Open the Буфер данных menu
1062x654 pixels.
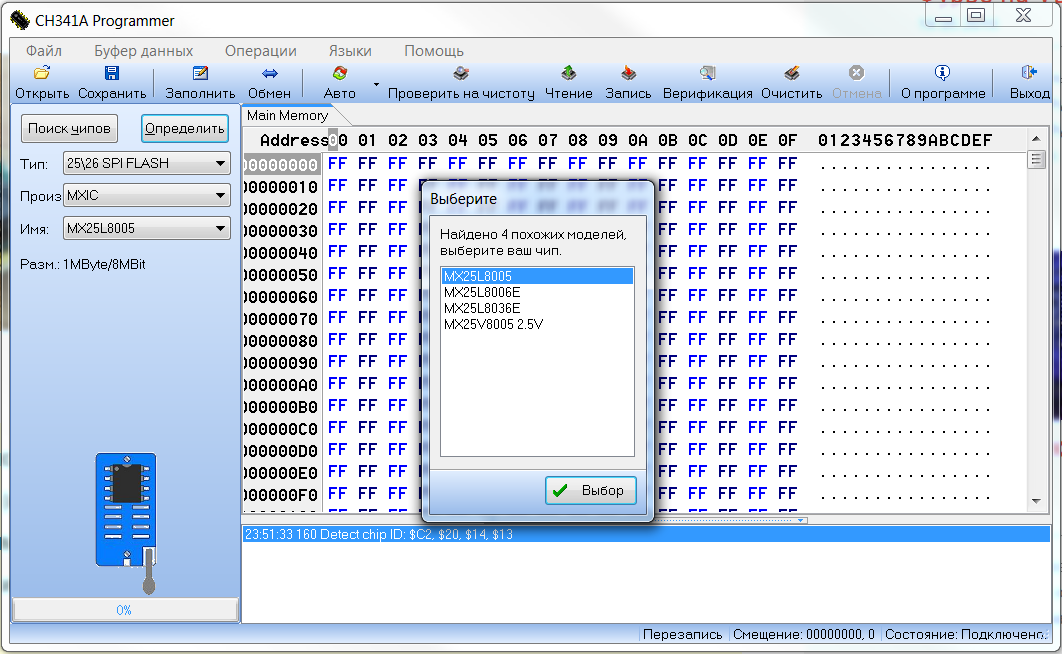(x=144, y=51)
